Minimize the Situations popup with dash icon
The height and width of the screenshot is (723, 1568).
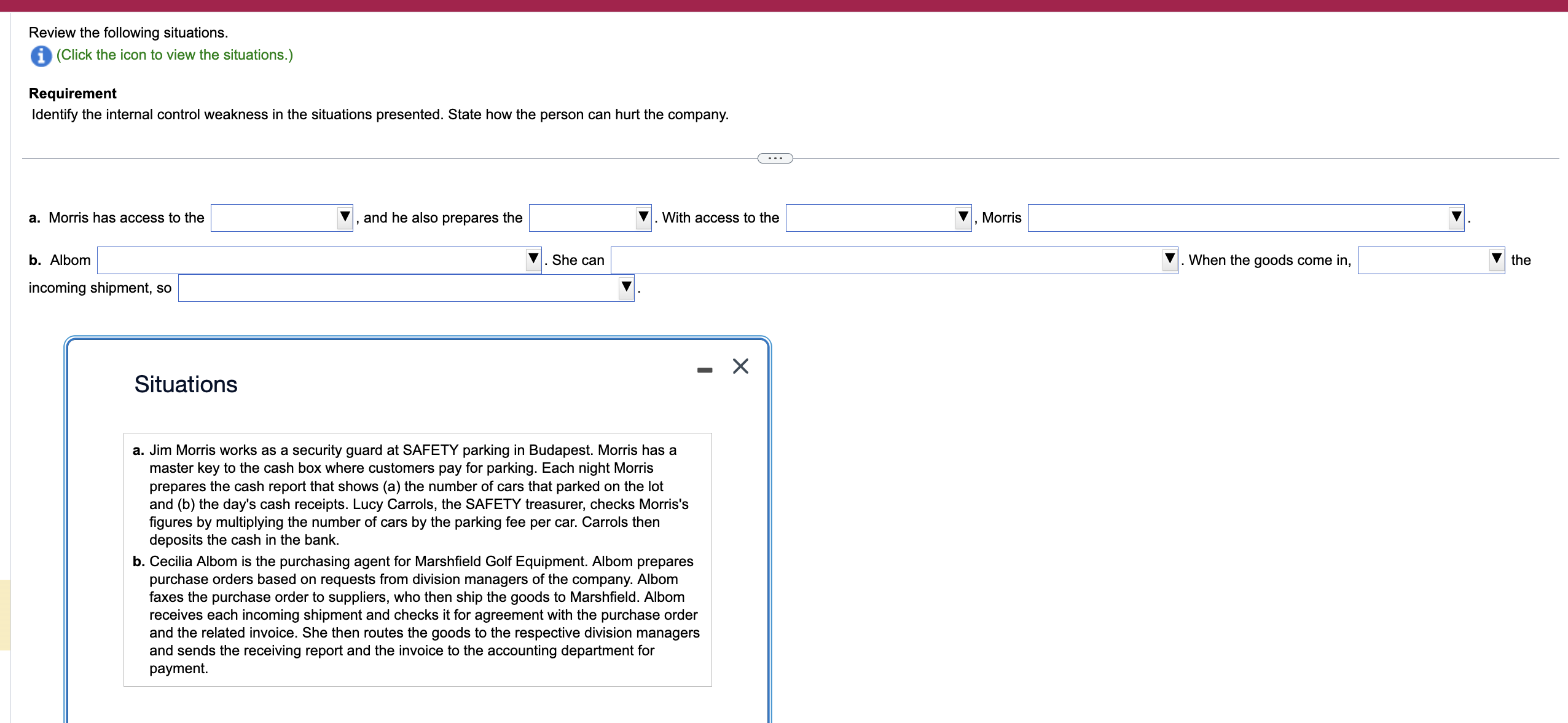point(704,369)
